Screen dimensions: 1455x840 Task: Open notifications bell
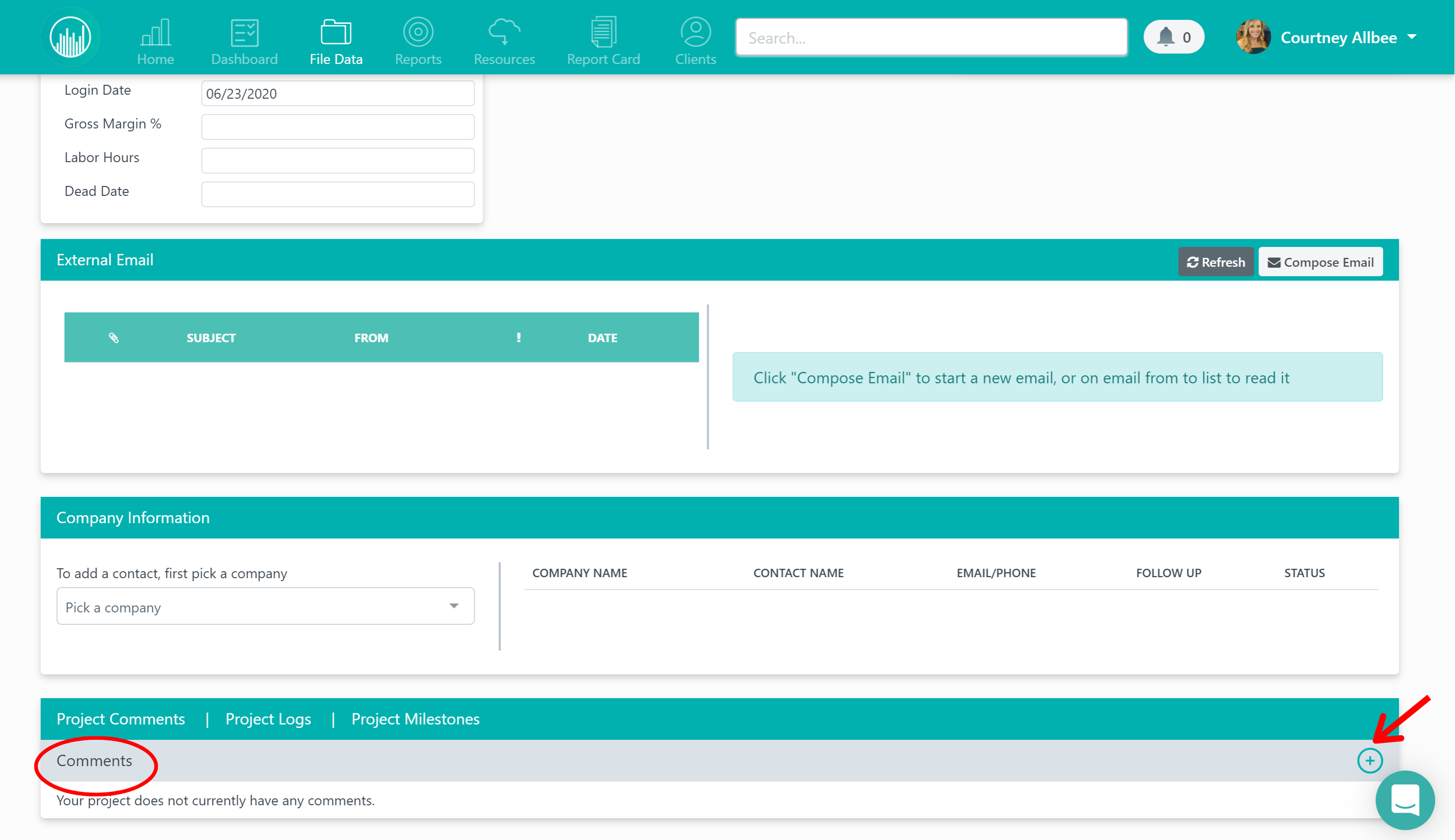[x=1173, y=37]
